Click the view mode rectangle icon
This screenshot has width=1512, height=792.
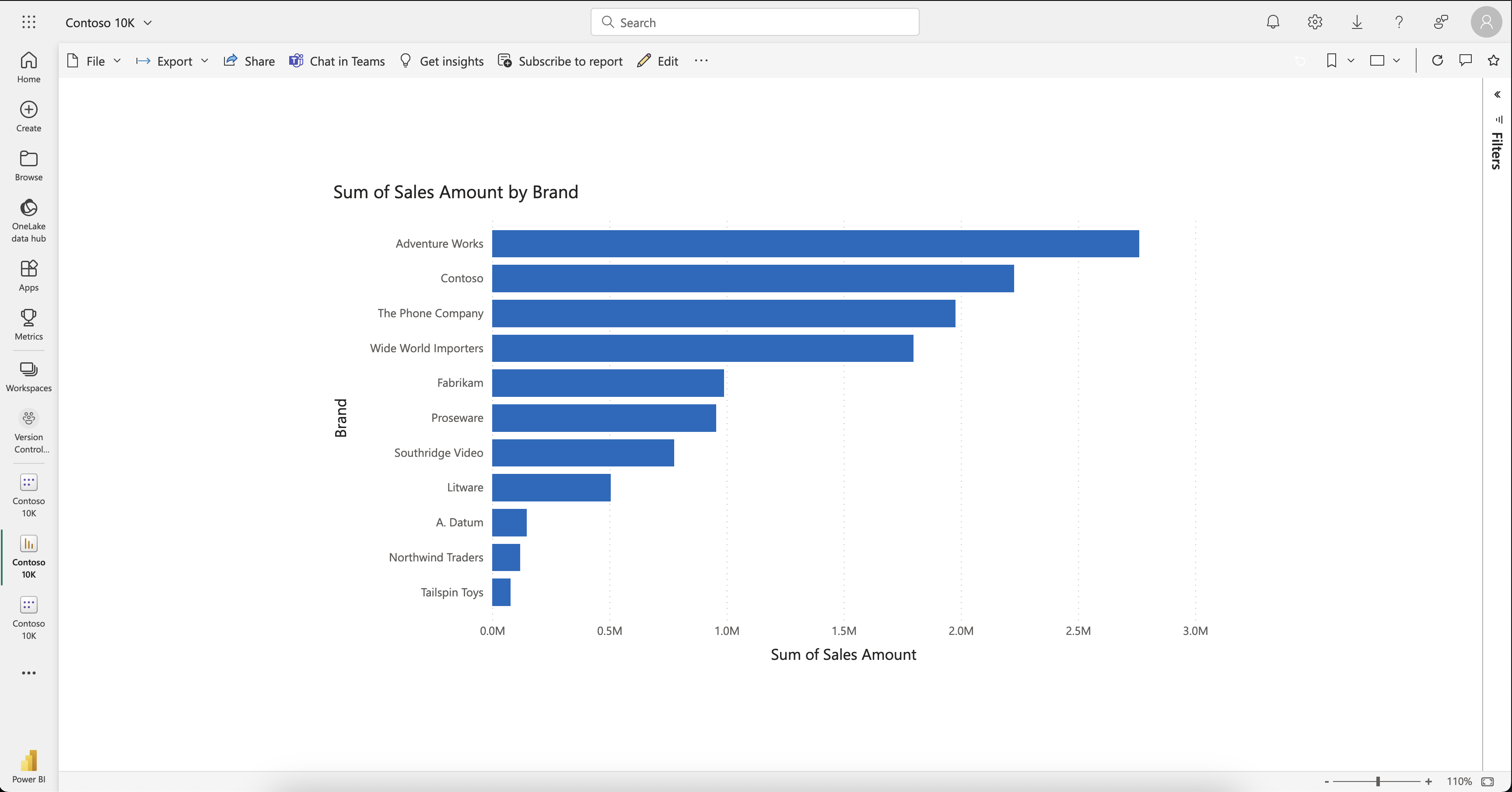coord(1377,60)
